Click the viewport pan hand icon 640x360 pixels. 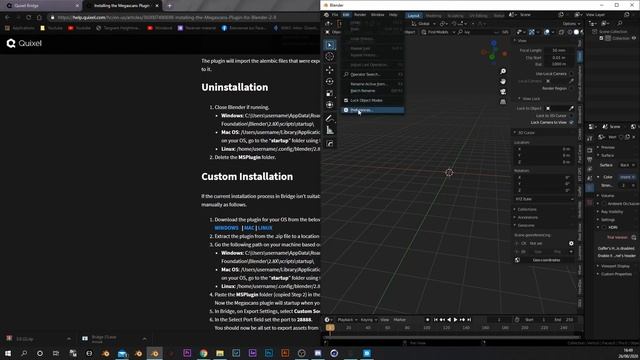503,82
